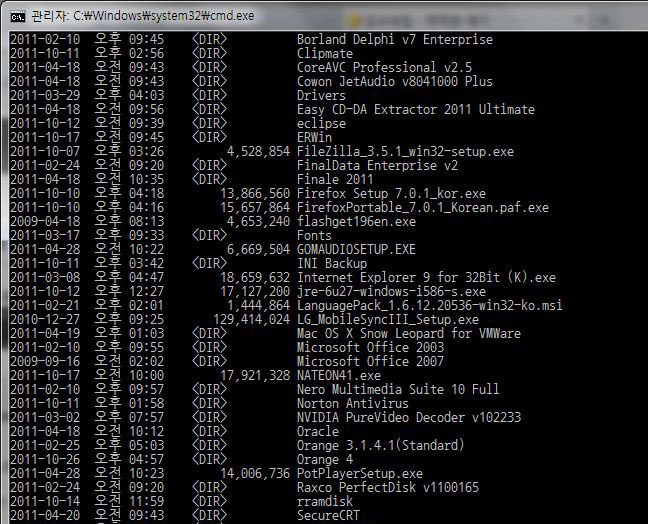648x524 pixels.
Task: Click date '2010-12-27' of LG_MobileSync row
Action: pos(45,320)
